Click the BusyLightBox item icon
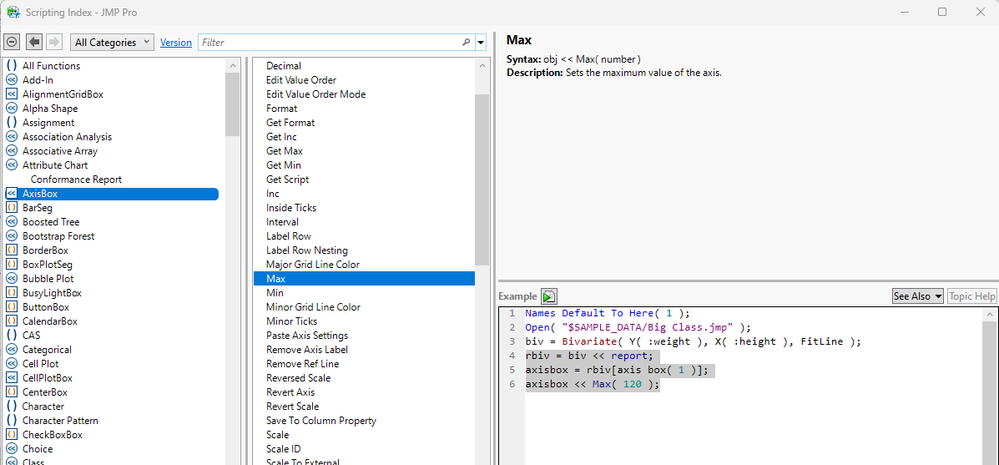The image size is (999, 465). [x=11, y=293]
